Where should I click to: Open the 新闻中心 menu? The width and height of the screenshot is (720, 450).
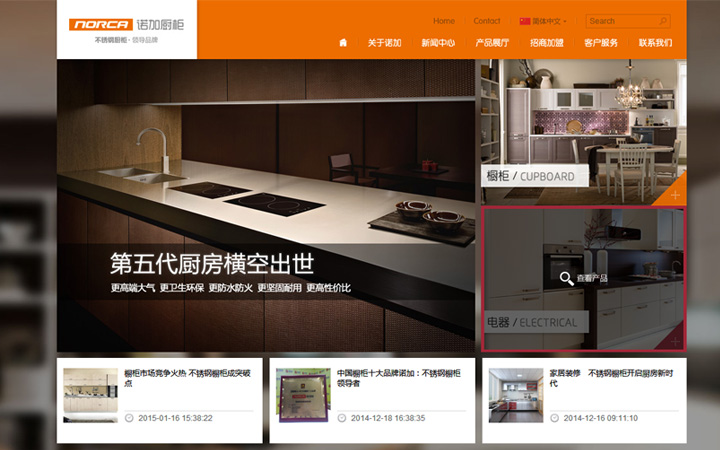(438, 43)
